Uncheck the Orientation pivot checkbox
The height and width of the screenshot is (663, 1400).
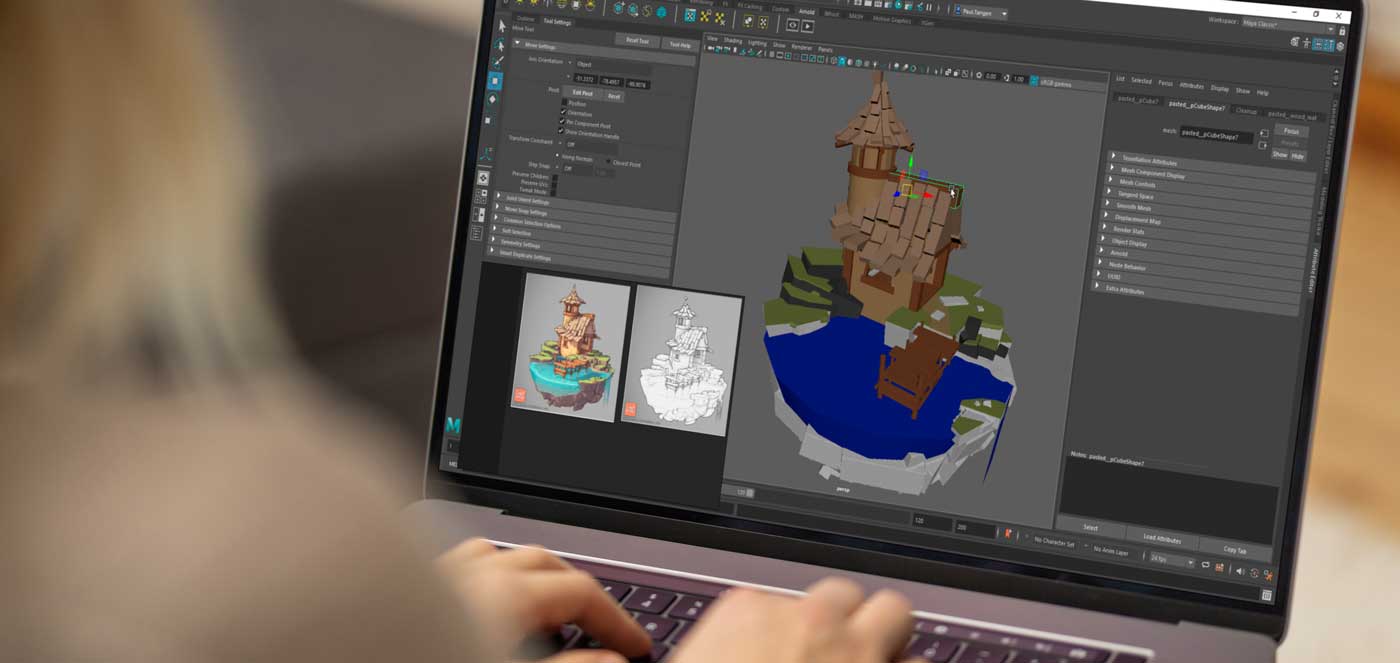pos(563,112)
